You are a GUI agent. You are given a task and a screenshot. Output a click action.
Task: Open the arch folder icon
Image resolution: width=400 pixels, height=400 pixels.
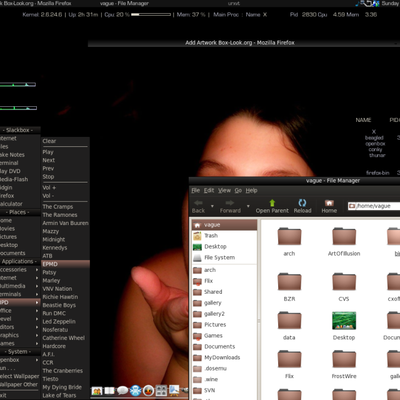pyautogui.click(x=289, y=237)
